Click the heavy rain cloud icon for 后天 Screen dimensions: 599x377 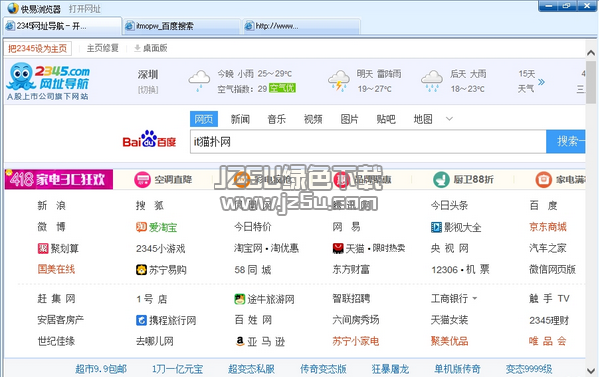(432, 81)
